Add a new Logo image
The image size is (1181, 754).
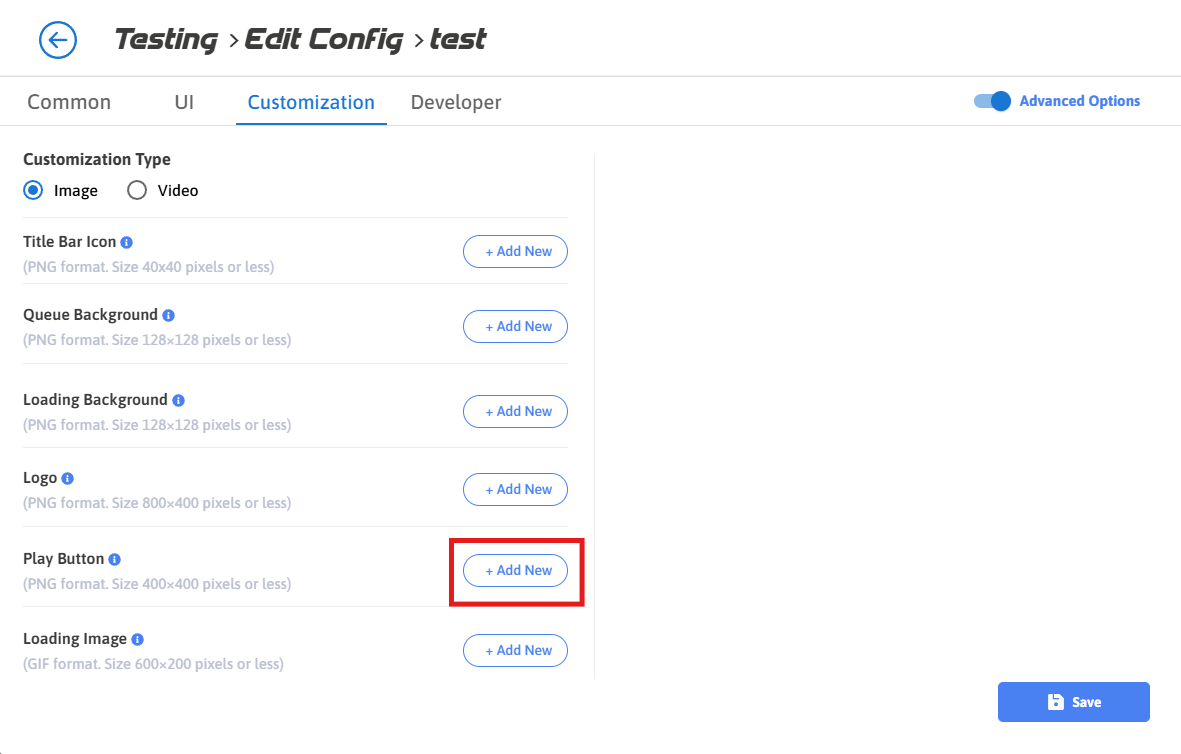click(515, 489)
